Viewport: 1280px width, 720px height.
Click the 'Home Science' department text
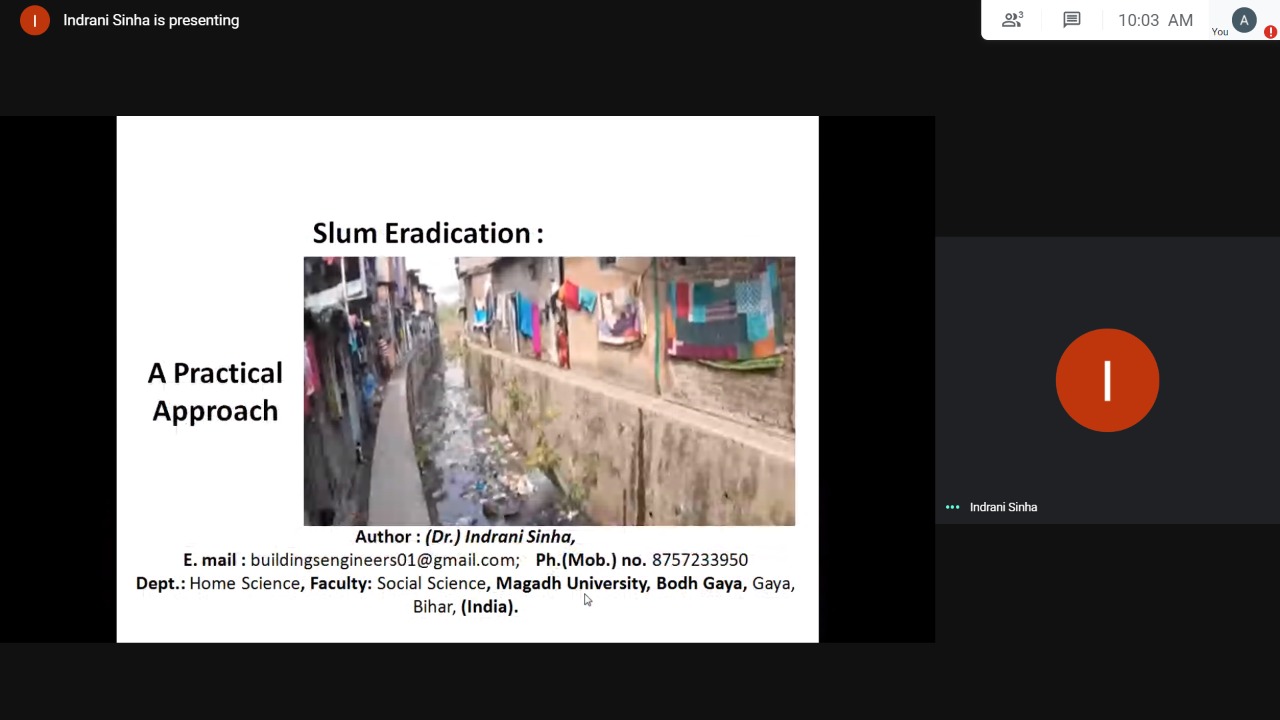(245, 584)
